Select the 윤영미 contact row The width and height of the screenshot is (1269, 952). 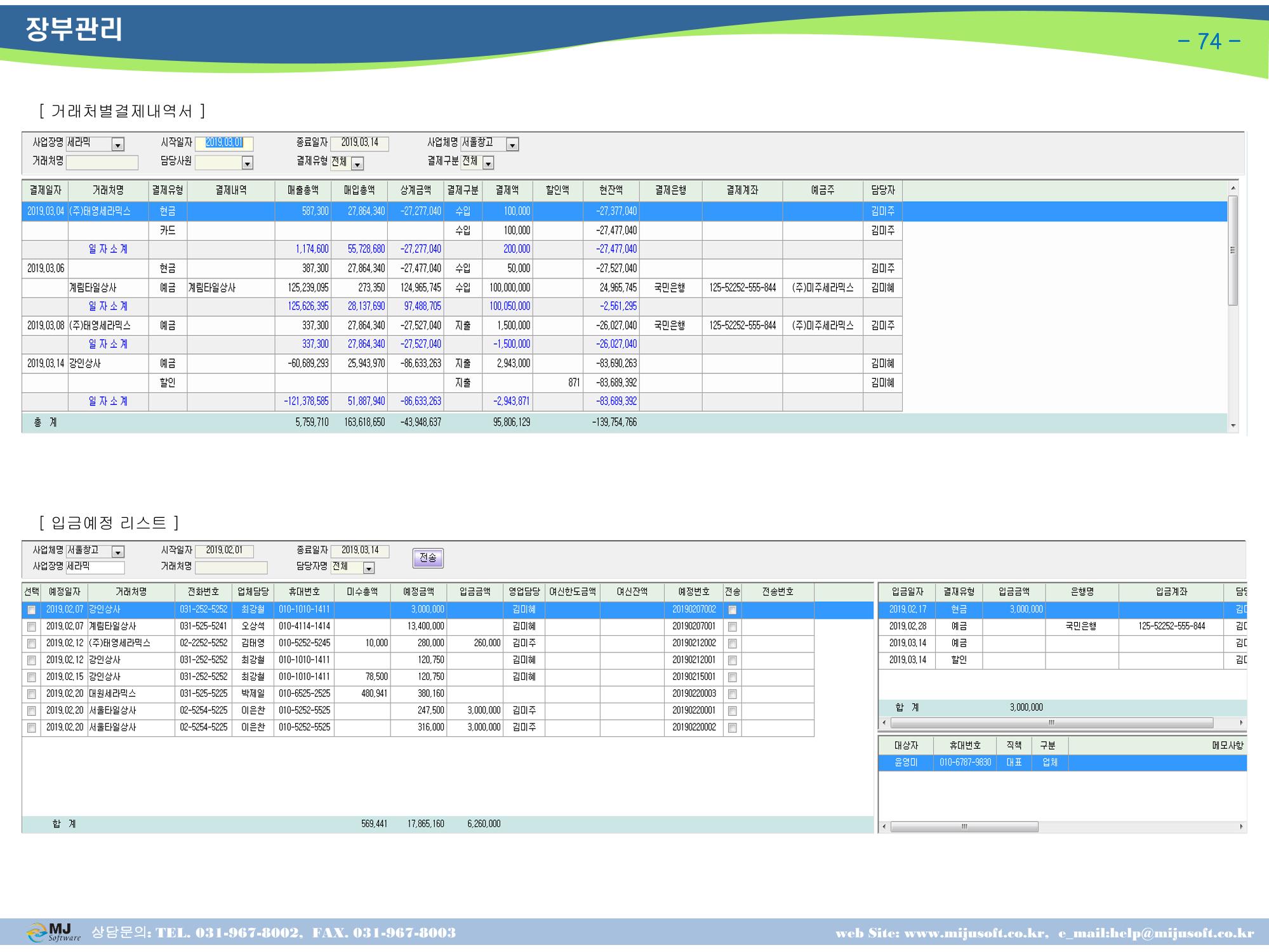pyautogui.click(x=1062, y=762)
